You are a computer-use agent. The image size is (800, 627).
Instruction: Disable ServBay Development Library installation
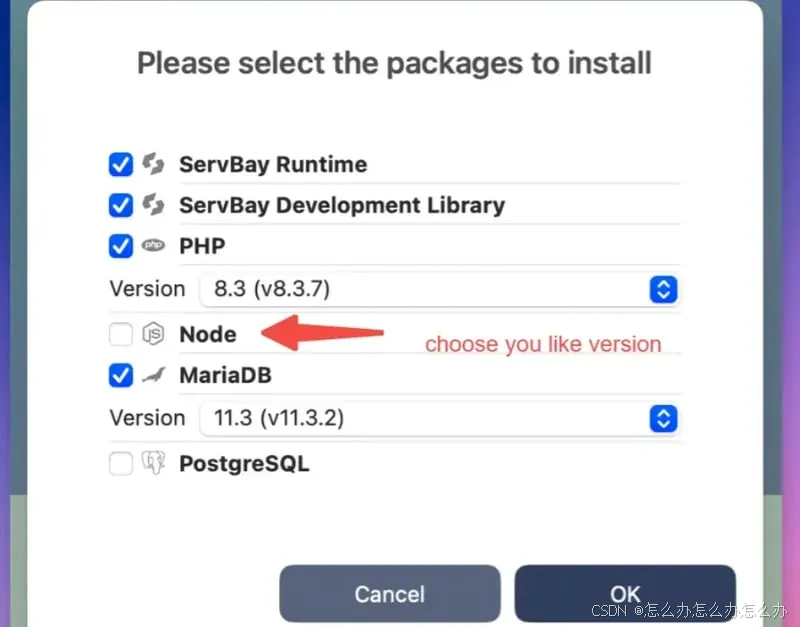pos(120,205)
